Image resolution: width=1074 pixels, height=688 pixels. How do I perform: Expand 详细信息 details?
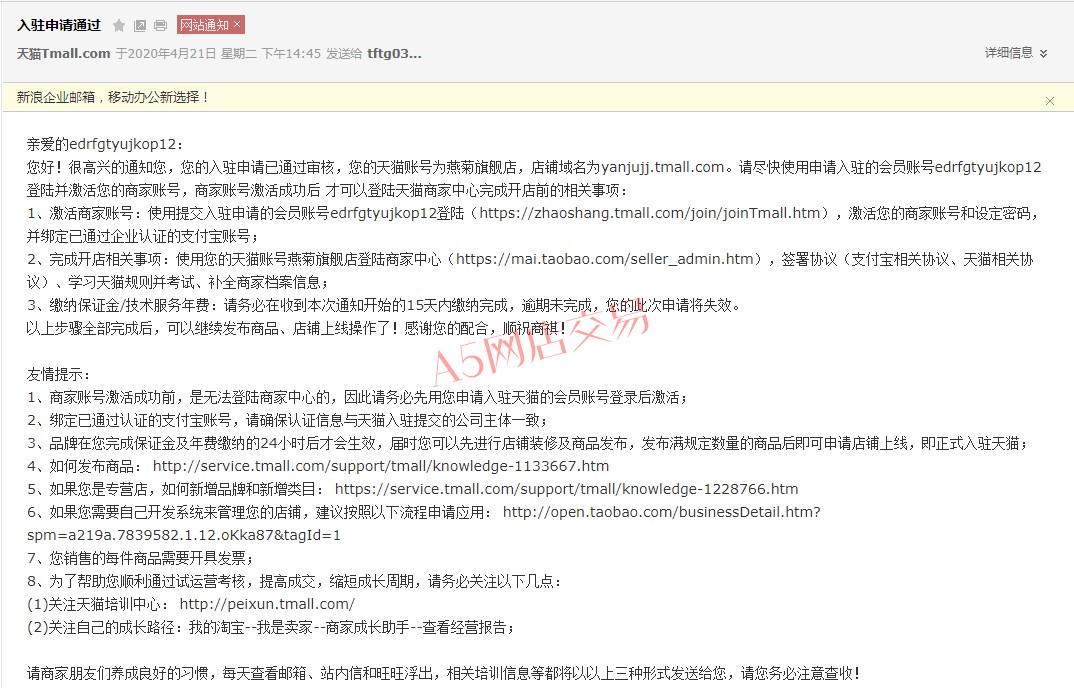(x=1016, y=53)
